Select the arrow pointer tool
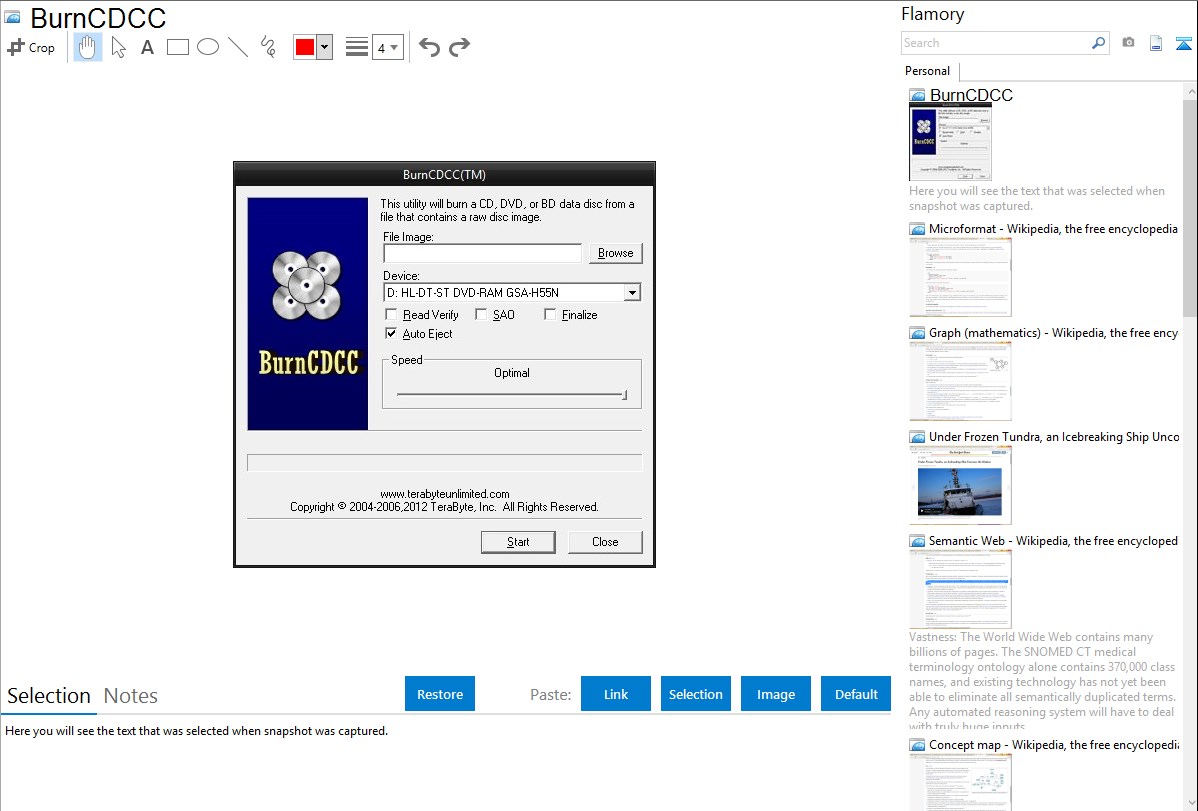This screenshot has height=811, width=1198. (118, 47)
